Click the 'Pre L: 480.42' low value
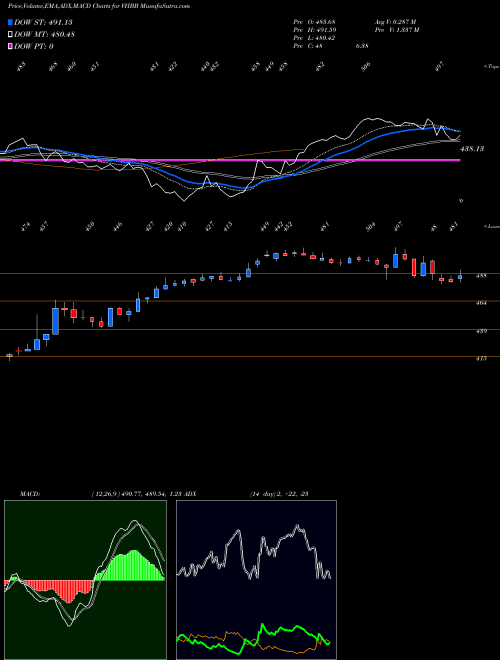Image resolution: width=500 pixels, height=660 pixels. (x=314, y=38)
